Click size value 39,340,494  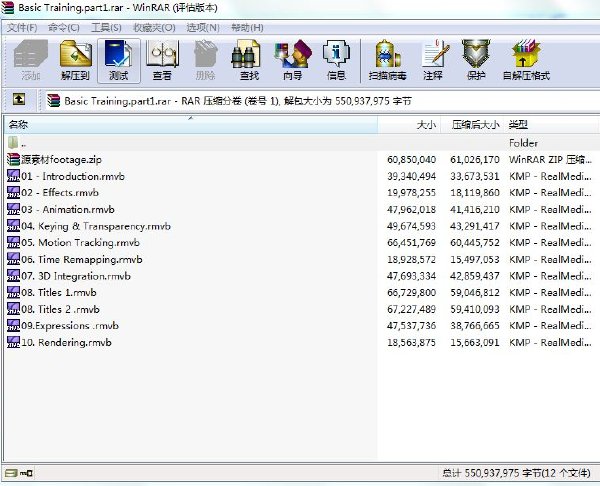tap(411, 176)
